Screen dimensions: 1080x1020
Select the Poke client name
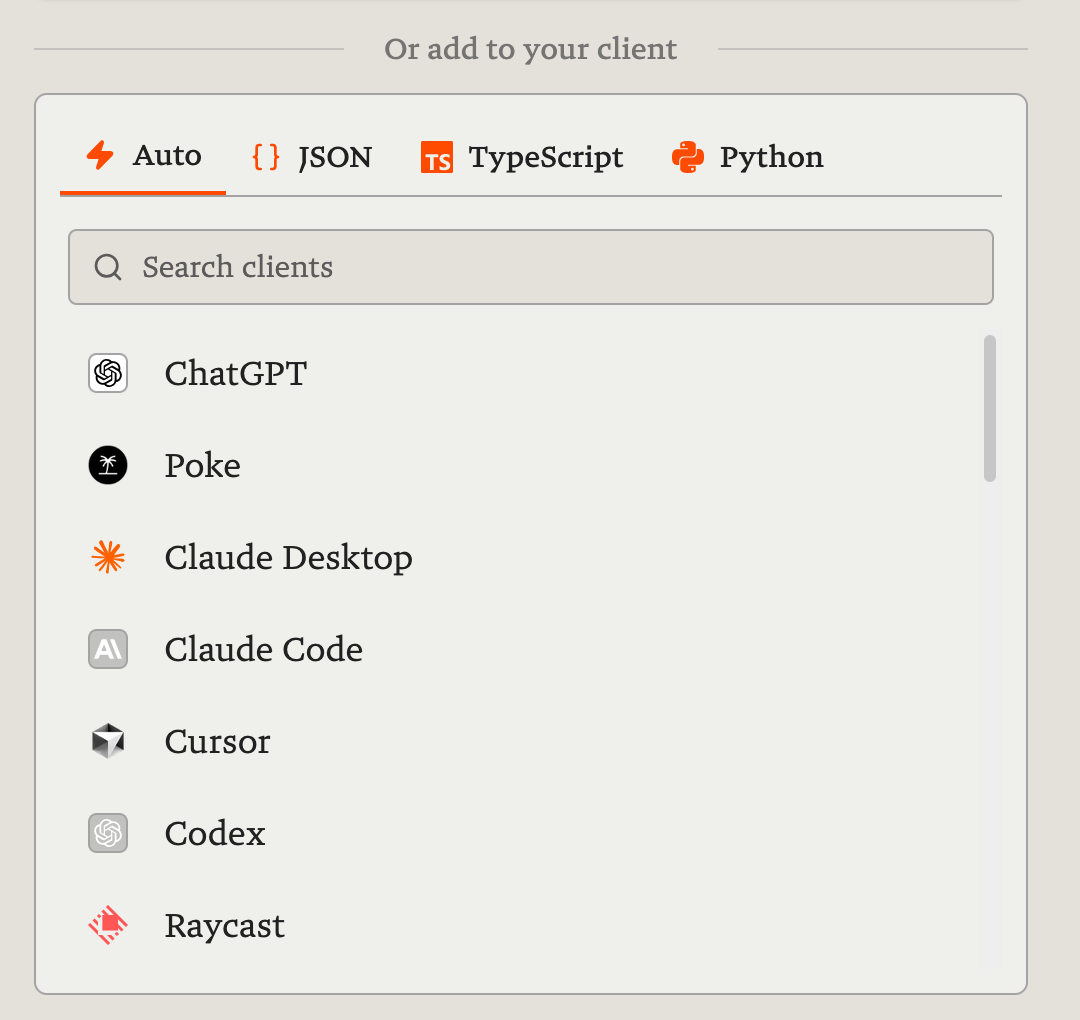point(202,466)
